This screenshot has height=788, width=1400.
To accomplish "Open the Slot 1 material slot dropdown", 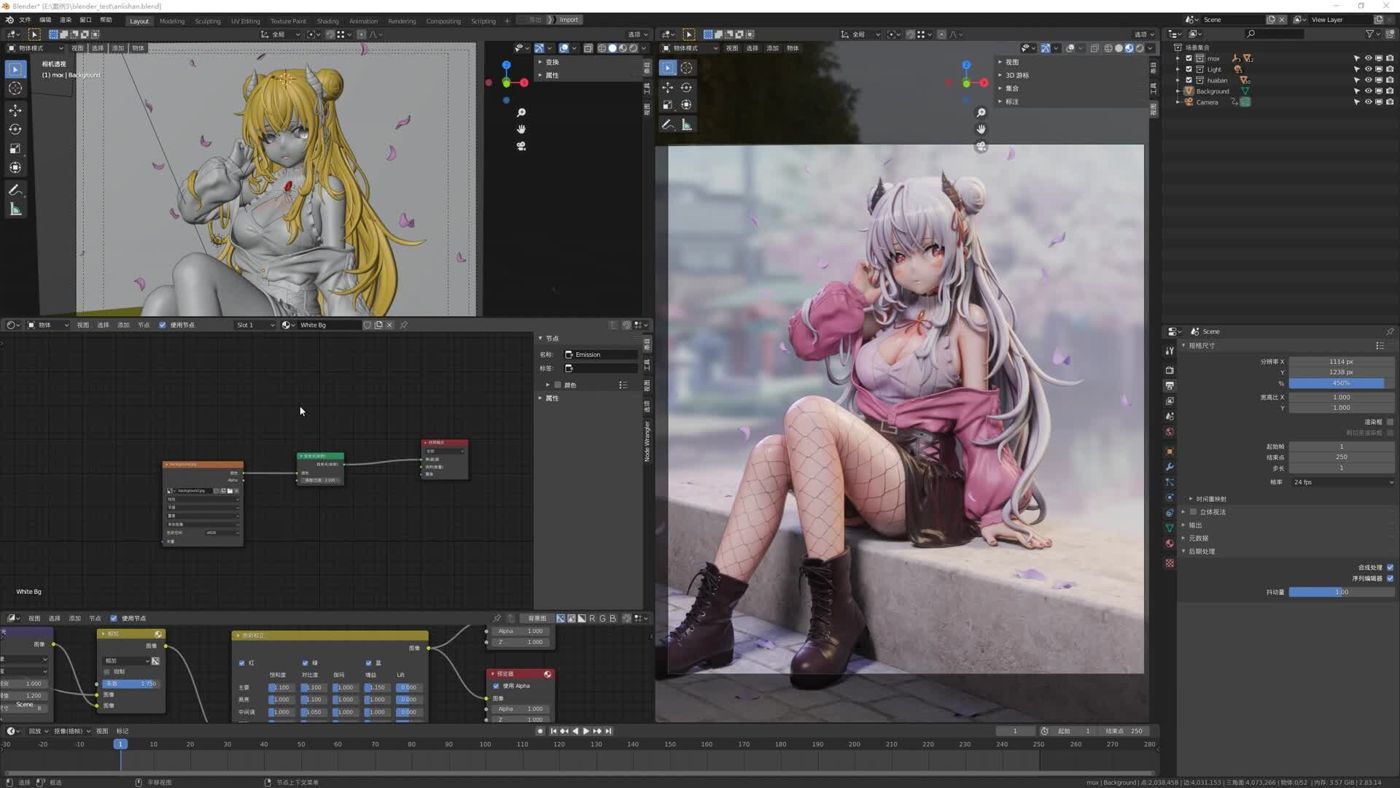I will coord(255,325).
